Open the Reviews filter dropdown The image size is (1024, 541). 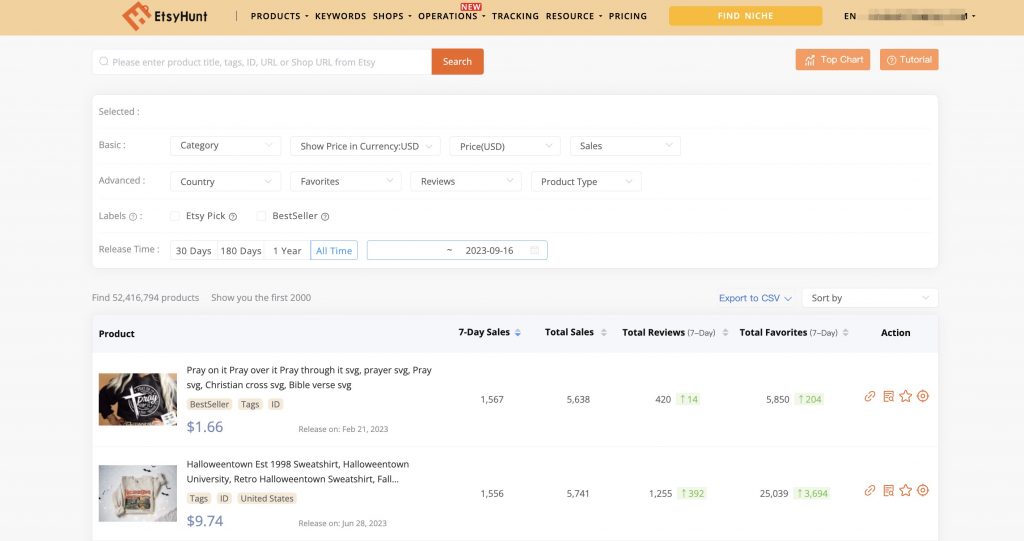[x=466, y=182]
